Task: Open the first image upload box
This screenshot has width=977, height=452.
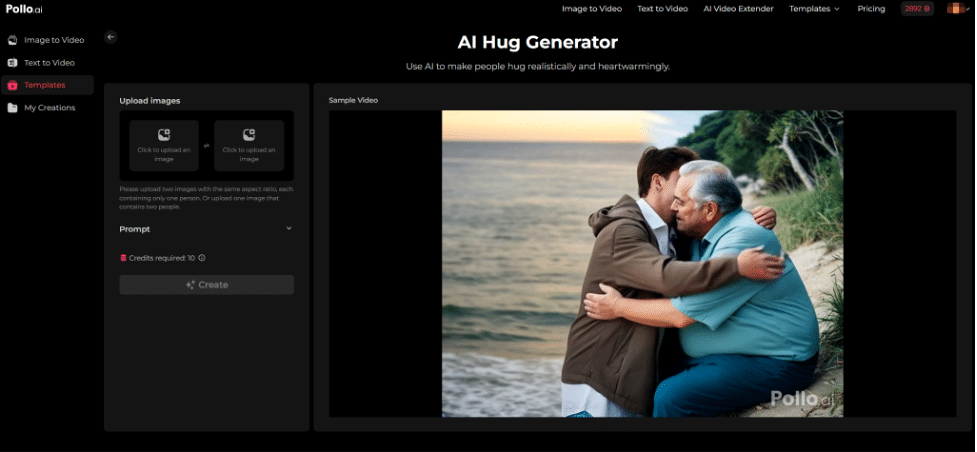Action: click(164, 146)
